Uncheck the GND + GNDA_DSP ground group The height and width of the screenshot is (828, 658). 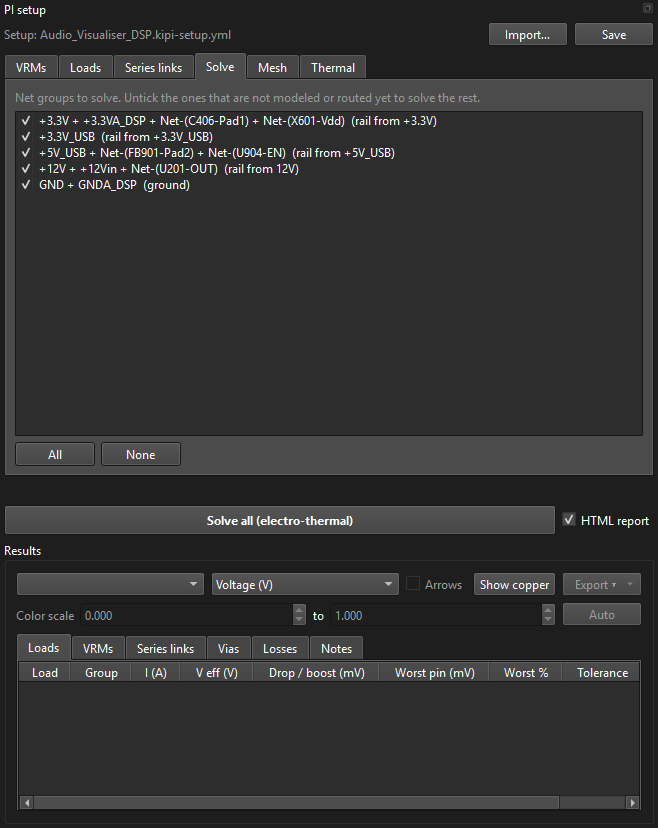(x=26, y=185)
